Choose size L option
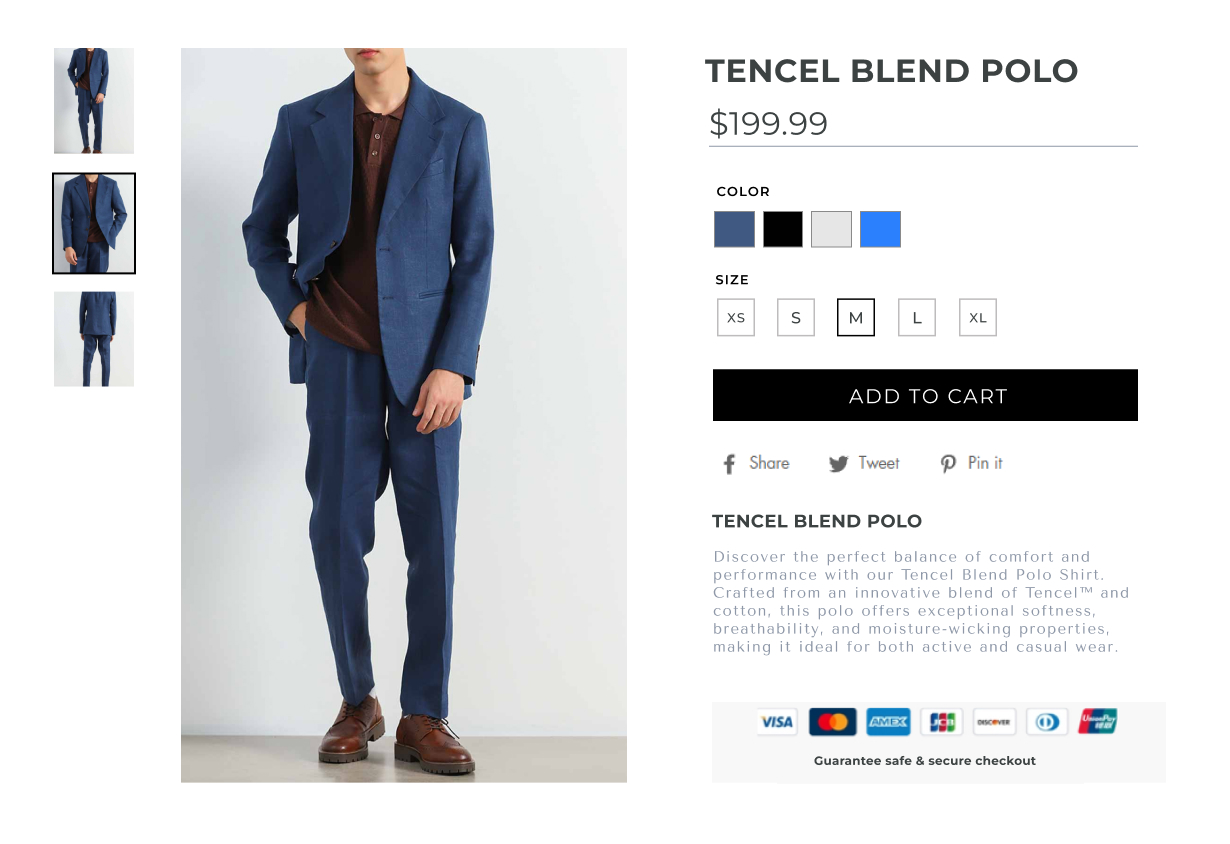 point(917,318)
